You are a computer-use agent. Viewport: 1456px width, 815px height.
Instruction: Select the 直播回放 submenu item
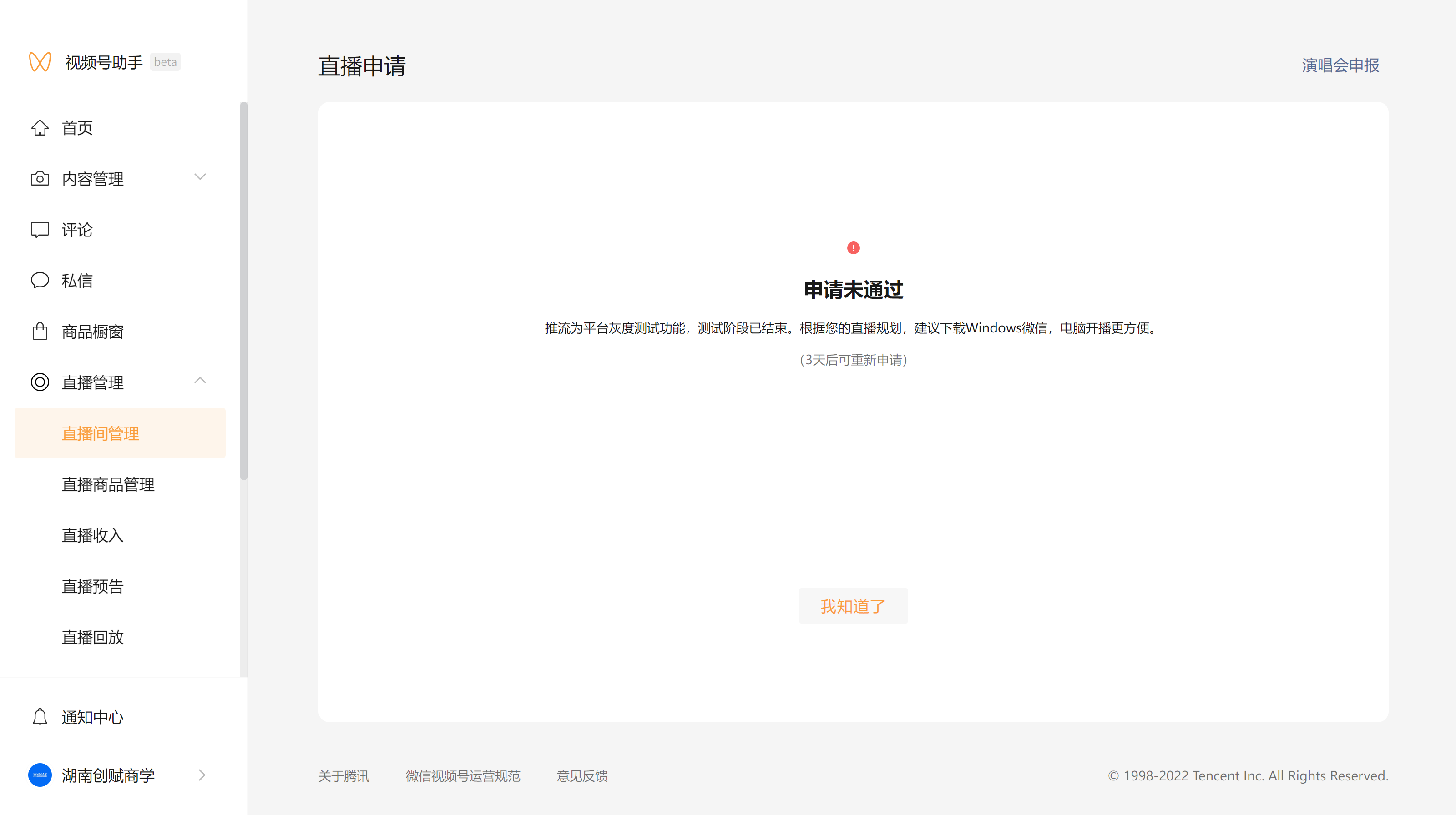120,637
